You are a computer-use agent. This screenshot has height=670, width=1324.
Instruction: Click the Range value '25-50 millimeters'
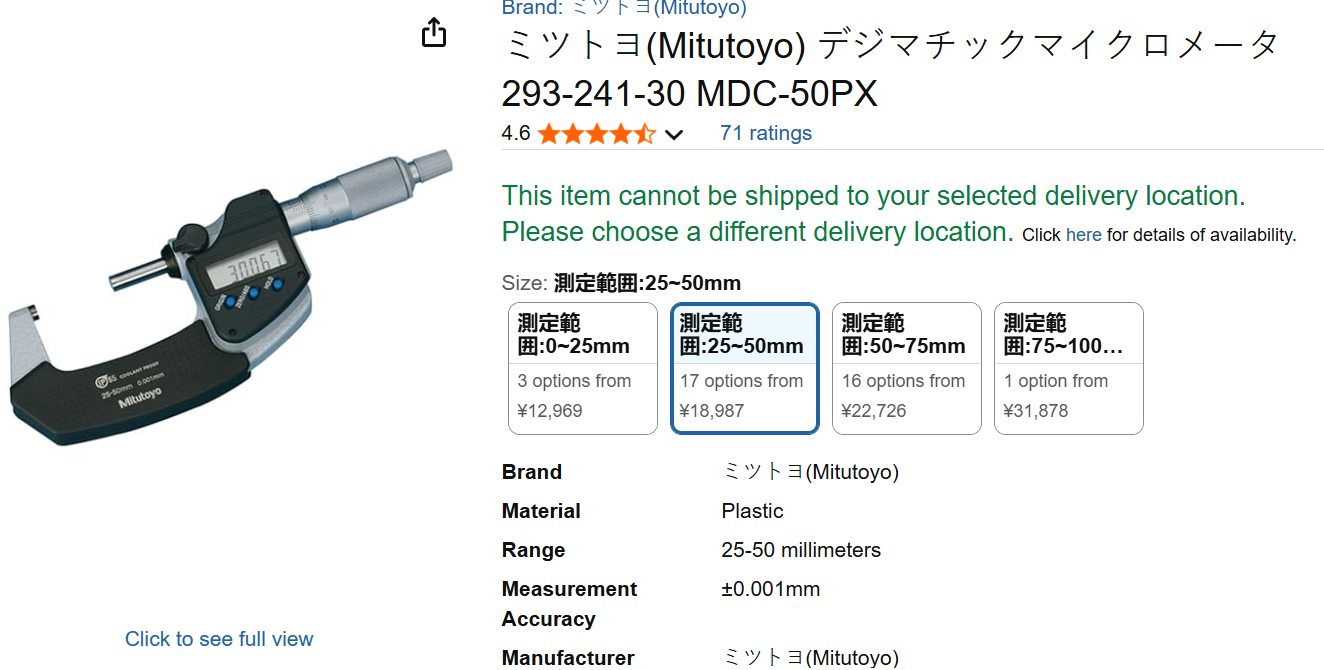(800, 550)
